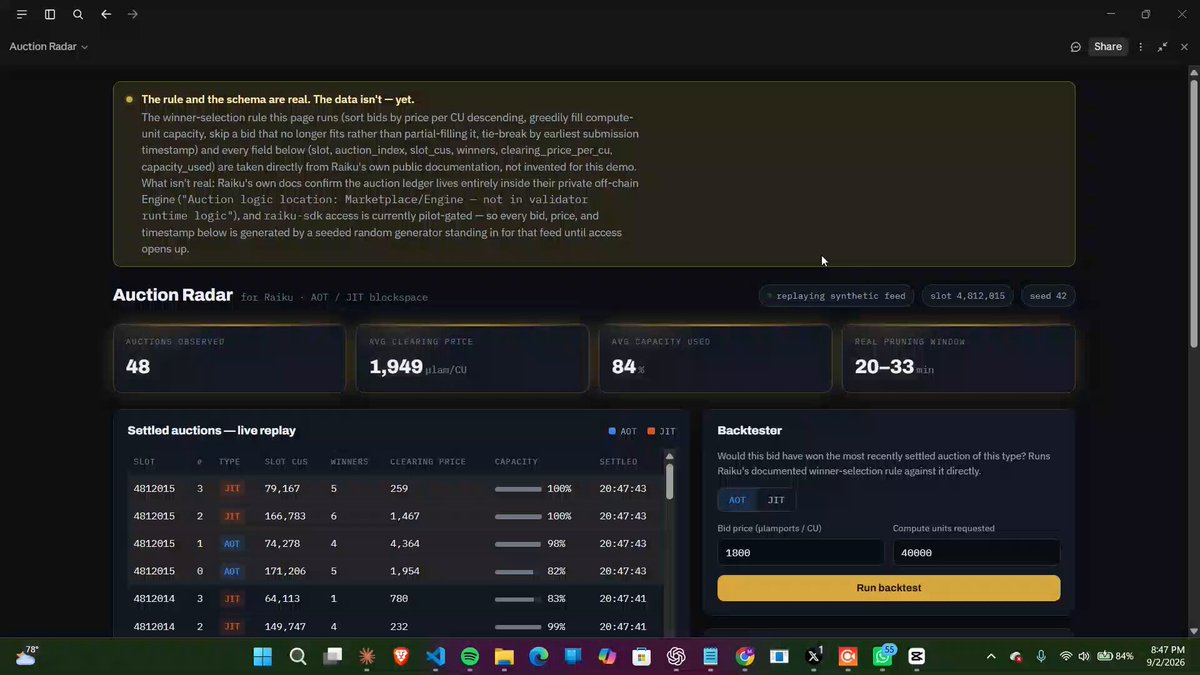1200x675 pixels.
Task: Click the Compute units requested field
Action: click(x=977, y=552)
